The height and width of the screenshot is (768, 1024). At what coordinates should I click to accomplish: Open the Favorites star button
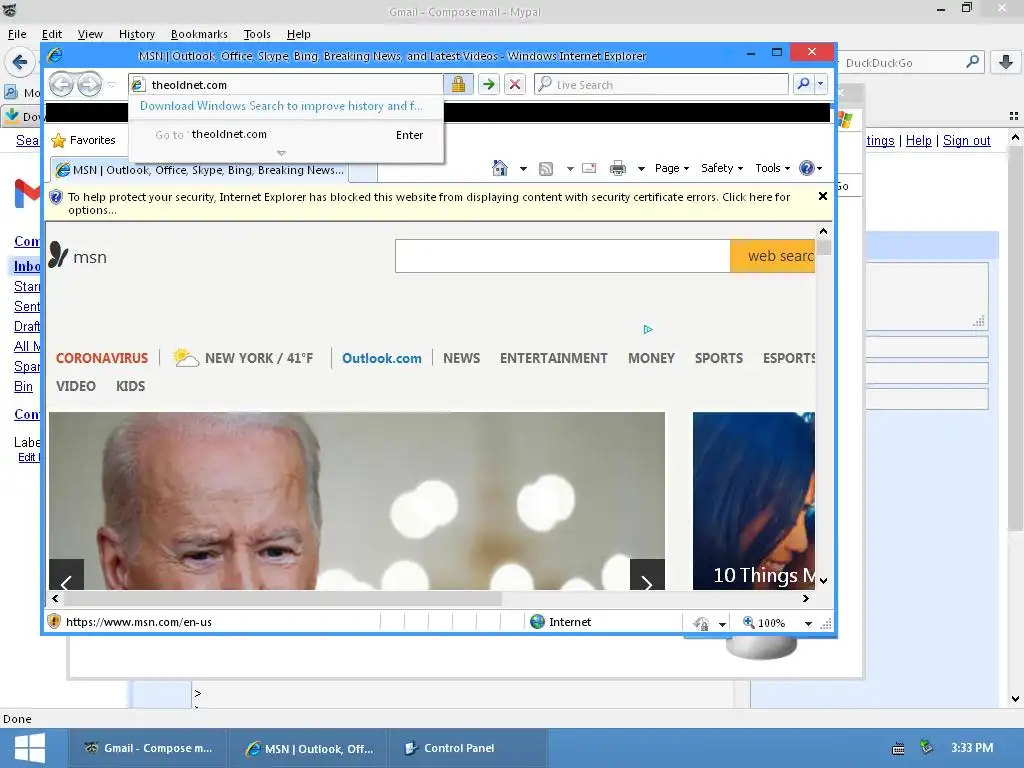click(x=84, y=140)
